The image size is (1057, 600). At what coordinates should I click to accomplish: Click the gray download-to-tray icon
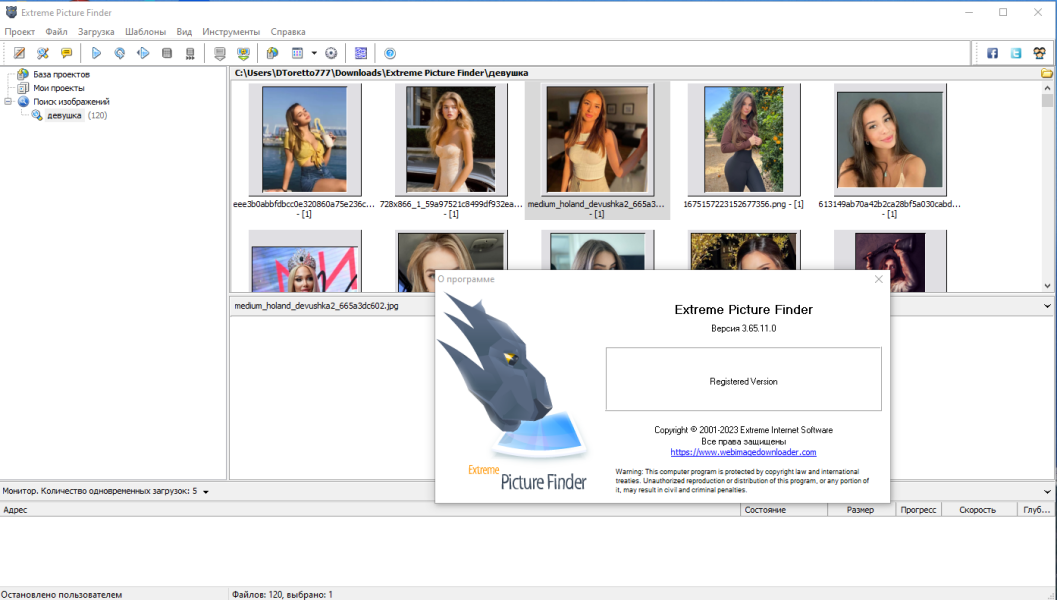coord(220,53)
